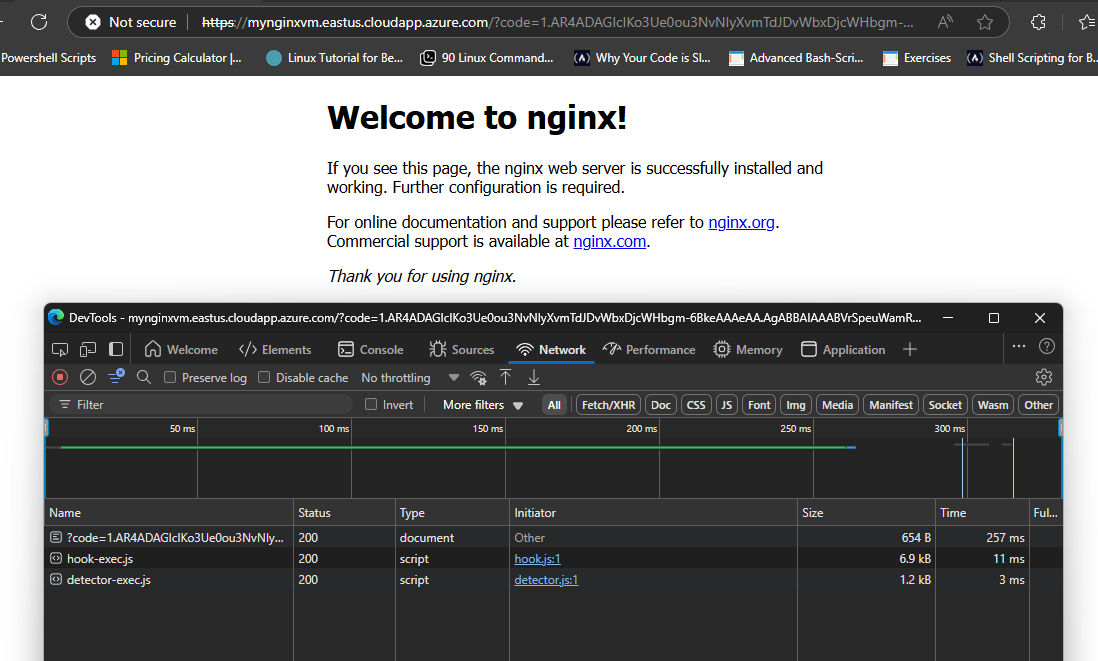The width and height of the screenshot is (1098, 661).
Task: Switch to the Console tab
Action: [x=370, y=349]
